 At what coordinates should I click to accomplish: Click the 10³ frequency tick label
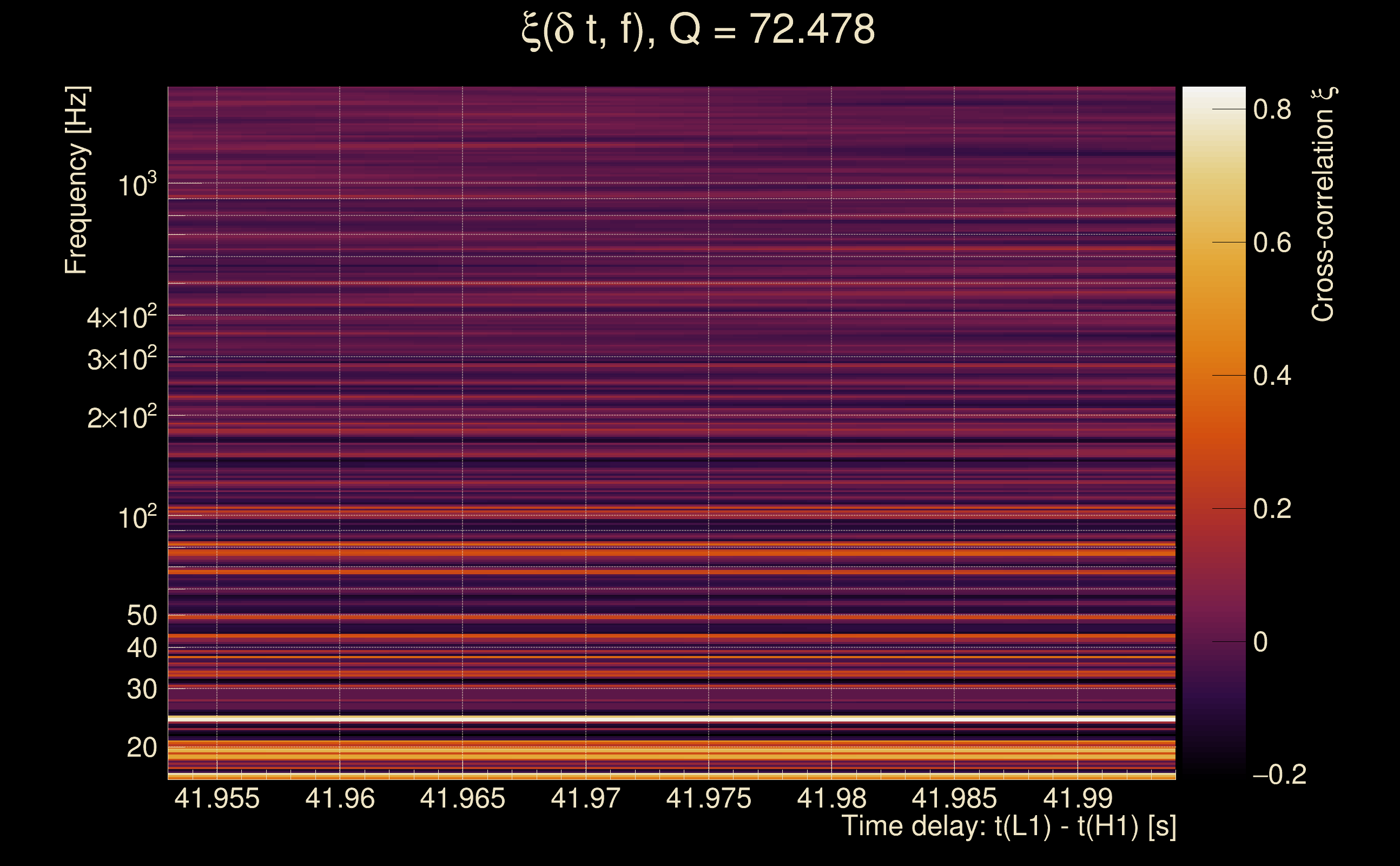point(137,185)
